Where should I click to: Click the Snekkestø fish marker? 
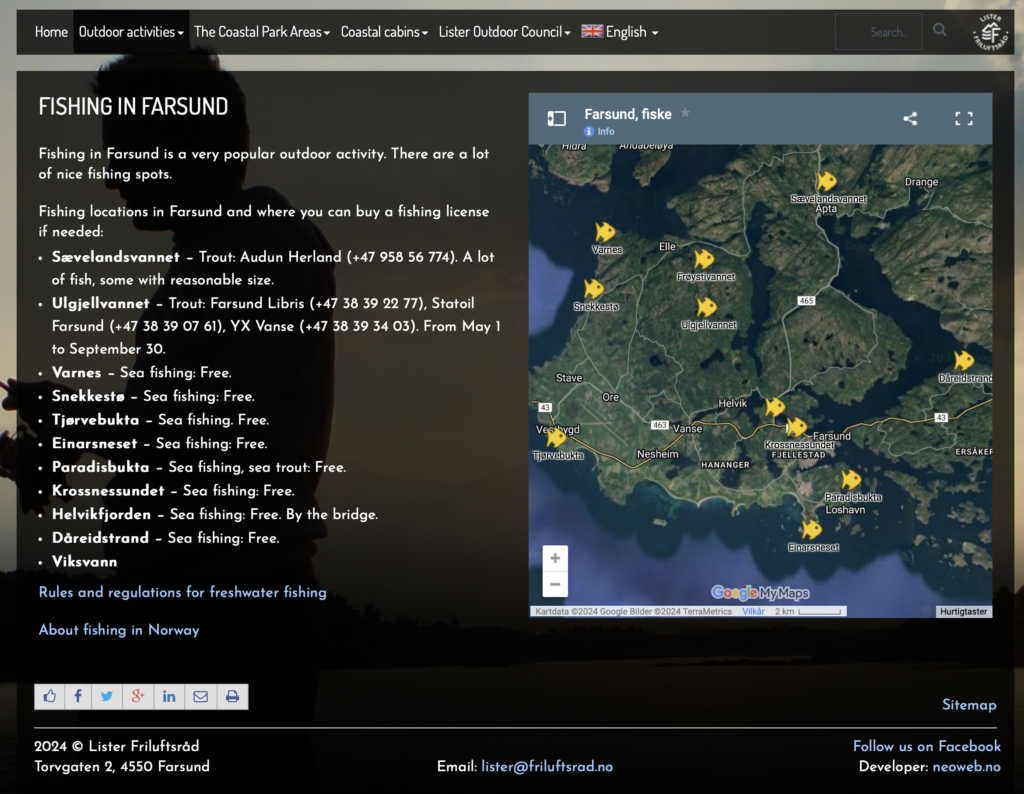tap(594, 289)
